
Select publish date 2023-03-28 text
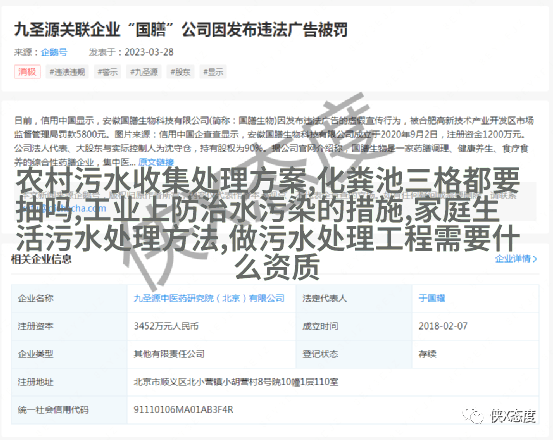tap(149, 52)
